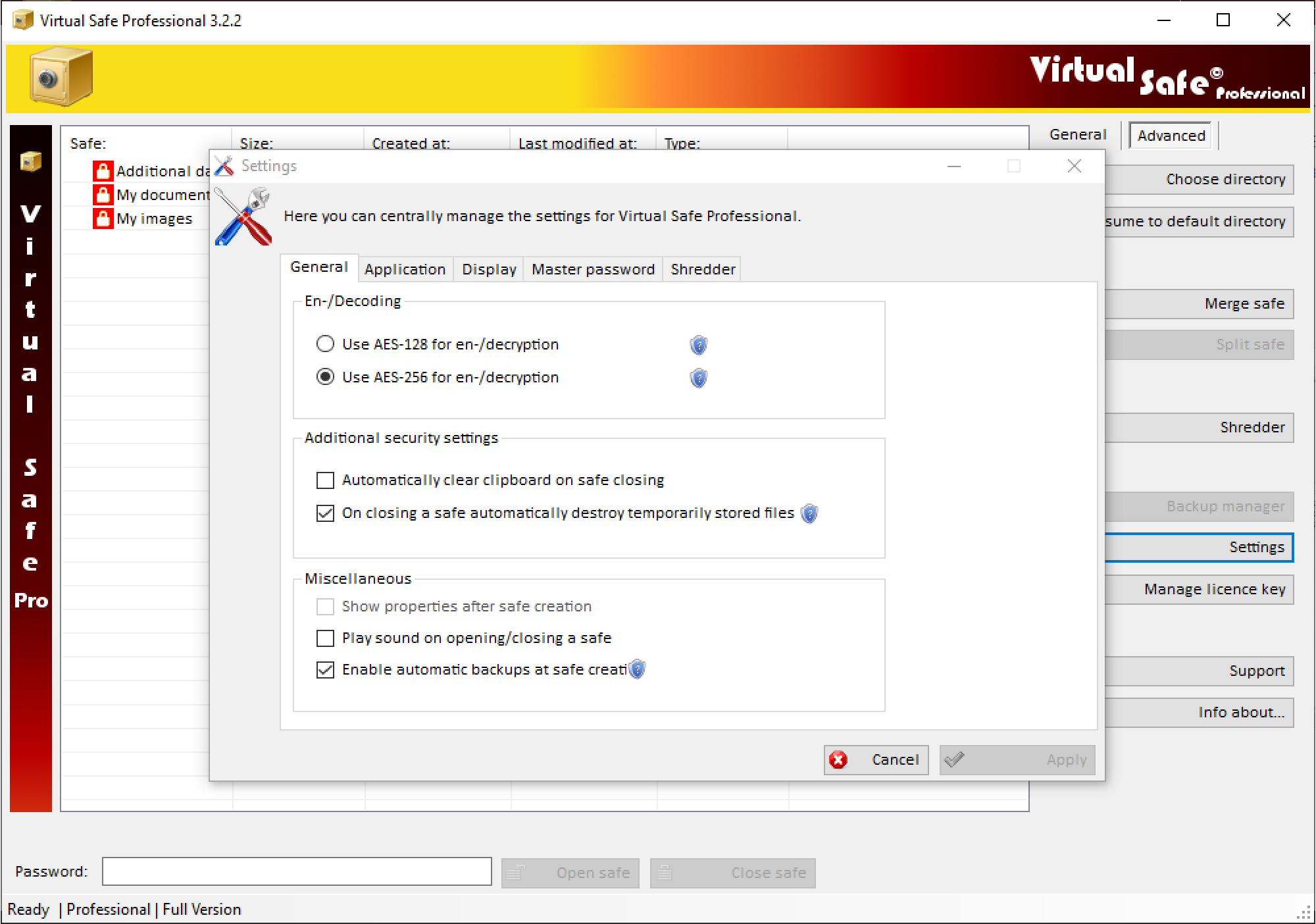Click the small safe icon in the left sidebar

pyautogui.click(x=30, y=161)
